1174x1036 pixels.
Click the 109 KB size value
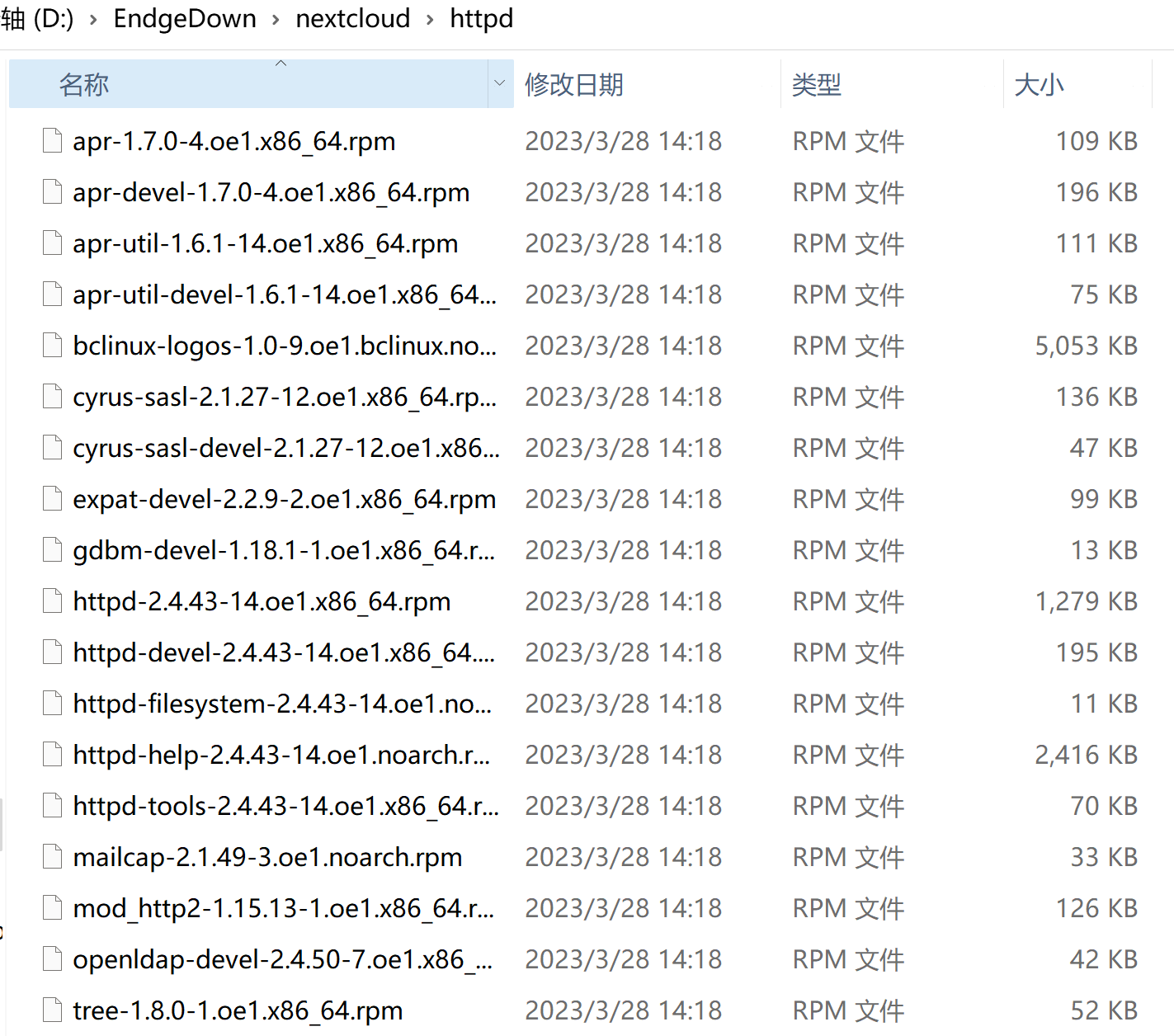pos(1097,141)
